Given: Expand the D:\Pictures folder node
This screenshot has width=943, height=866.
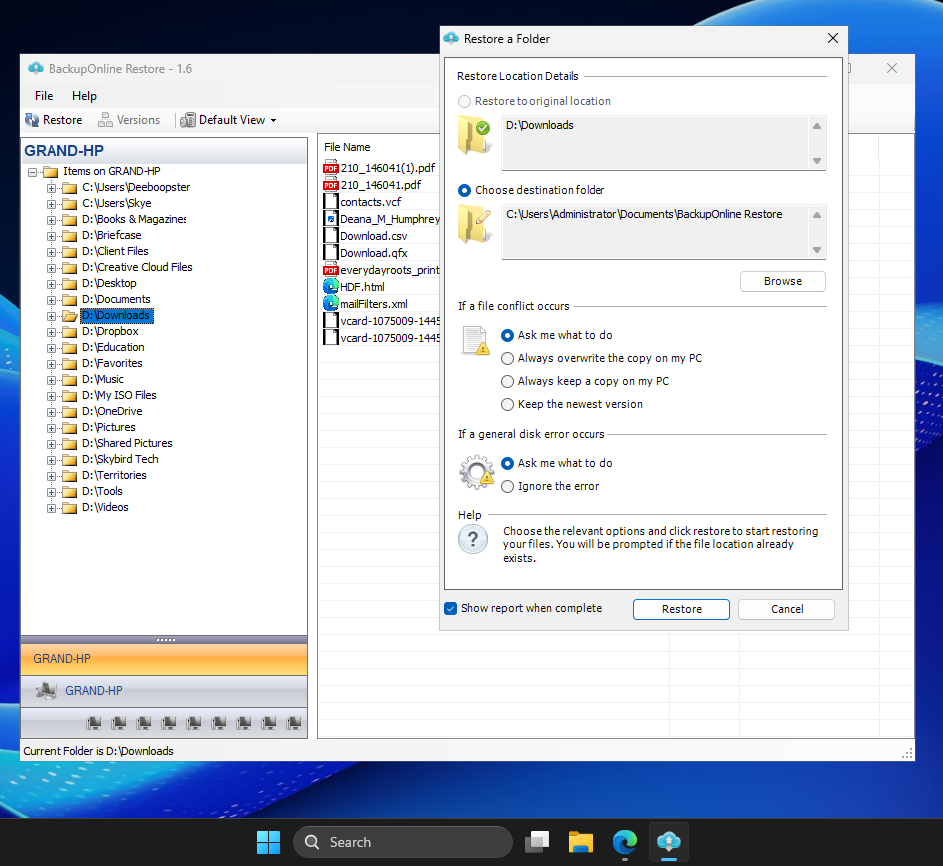Looking at the screenshot, I should pyautogui.click(x=52, y=428).
